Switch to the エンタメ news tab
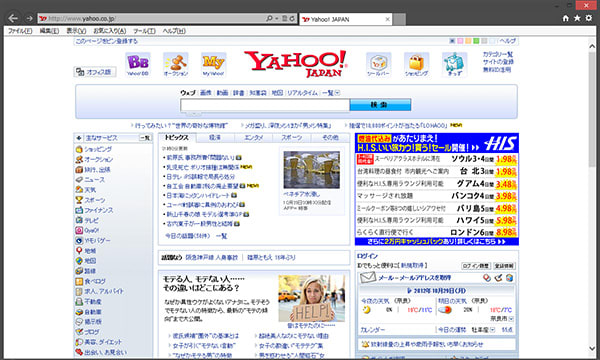Image resolution: width=600 pixels, height=360 pixels. click(253, 137)
